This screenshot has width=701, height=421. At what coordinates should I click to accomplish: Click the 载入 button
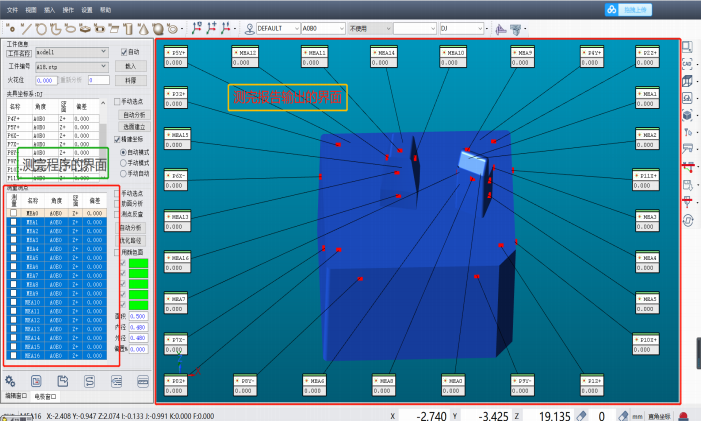coord(132,65)
